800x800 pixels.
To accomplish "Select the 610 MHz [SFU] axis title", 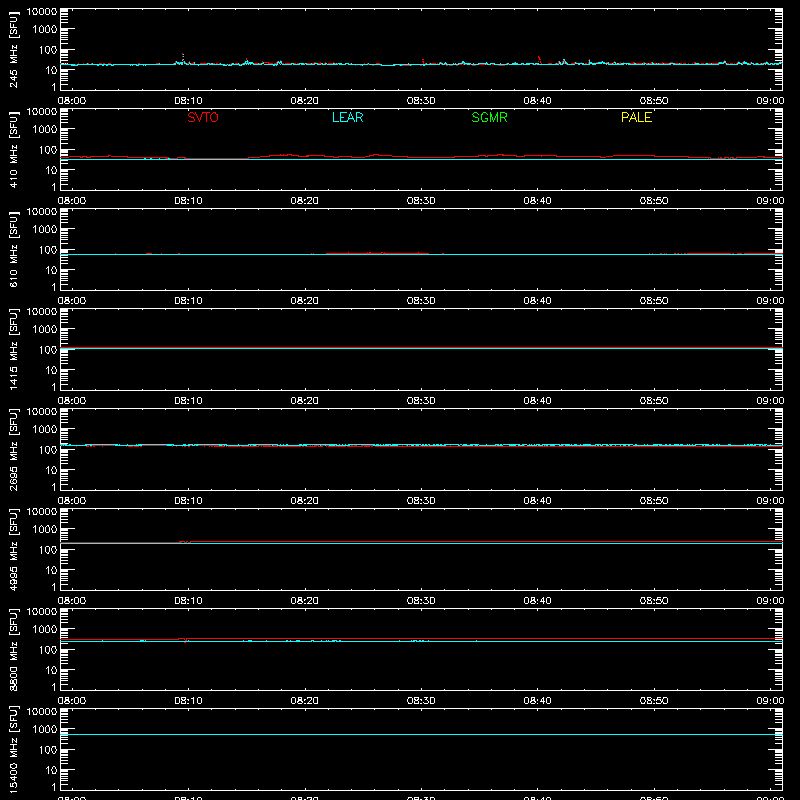I will click(x=13, y=249).
